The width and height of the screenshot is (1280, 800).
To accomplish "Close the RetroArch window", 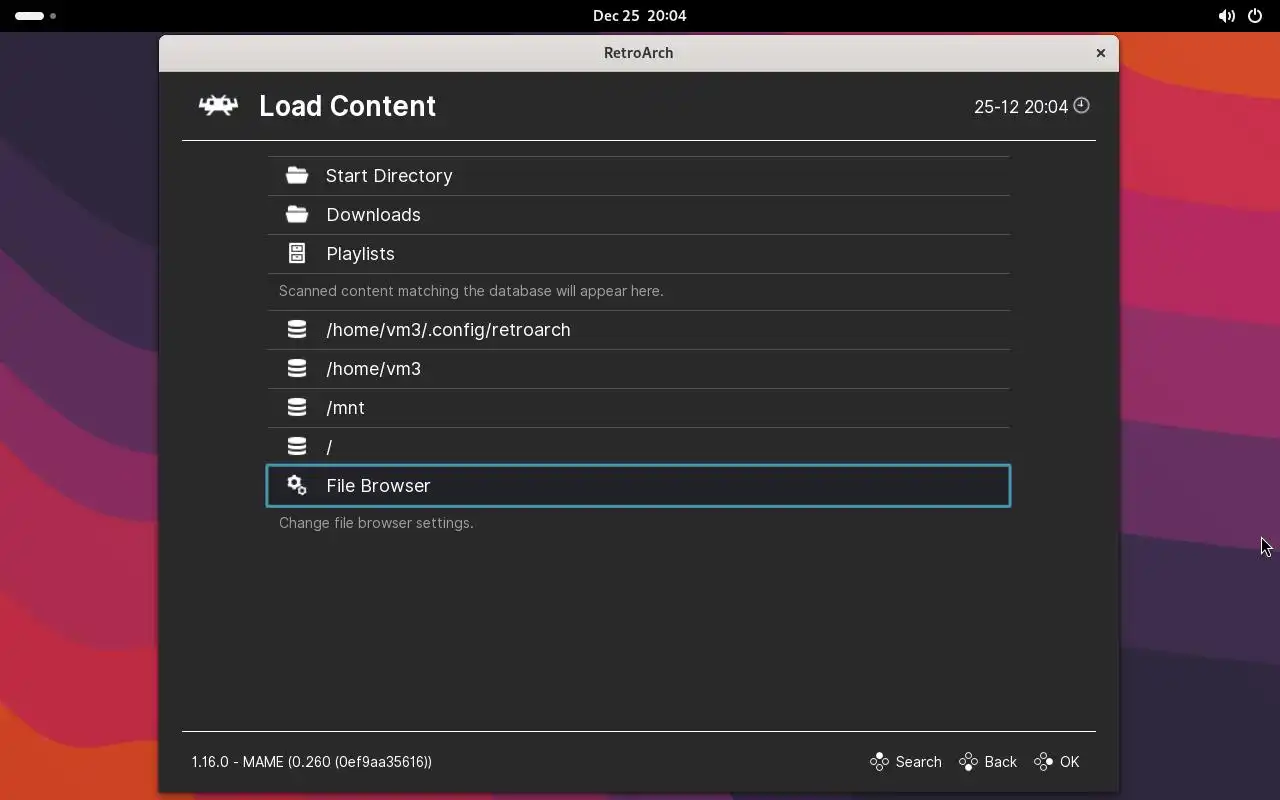I will click(x=1100, y=53).
